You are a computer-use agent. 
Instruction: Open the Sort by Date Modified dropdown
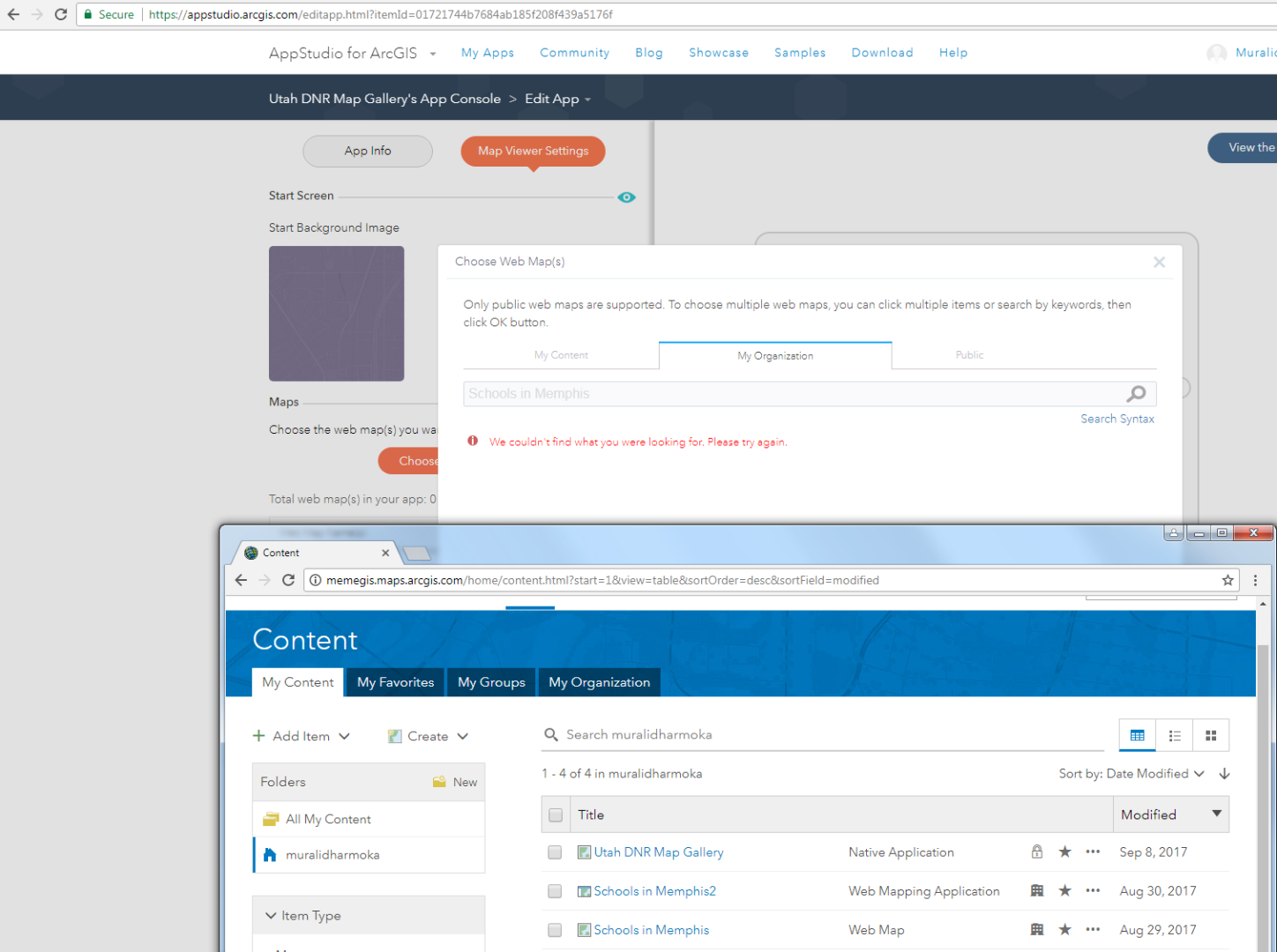coord(1131,774)
